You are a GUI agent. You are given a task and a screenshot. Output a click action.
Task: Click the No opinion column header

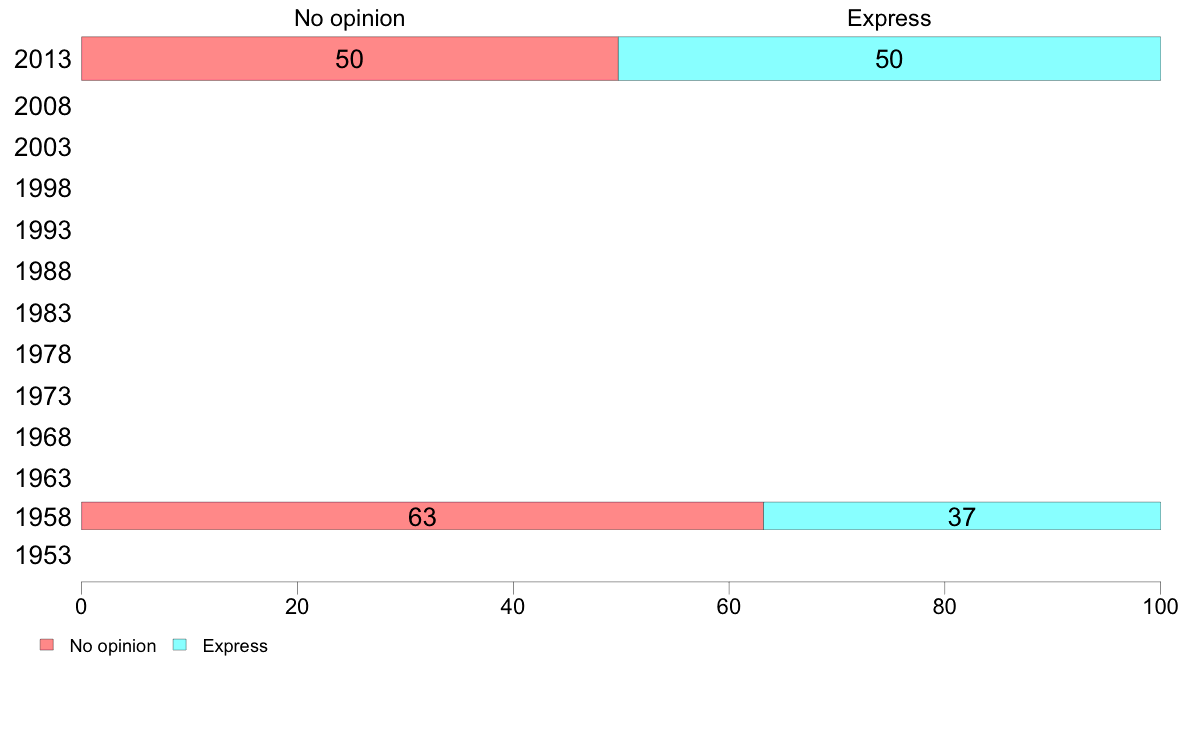tap(349, 18)
